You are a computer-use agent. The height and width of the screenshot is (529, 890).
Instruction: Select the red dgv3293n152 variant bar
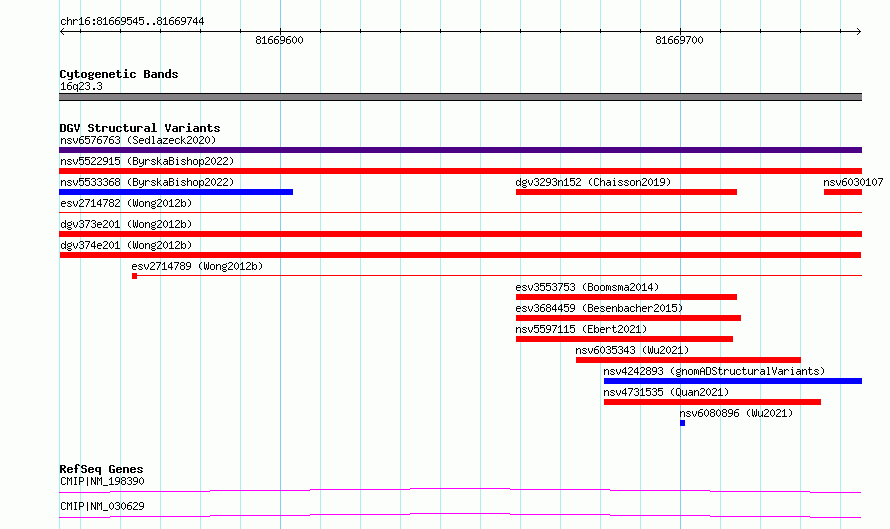626,192
